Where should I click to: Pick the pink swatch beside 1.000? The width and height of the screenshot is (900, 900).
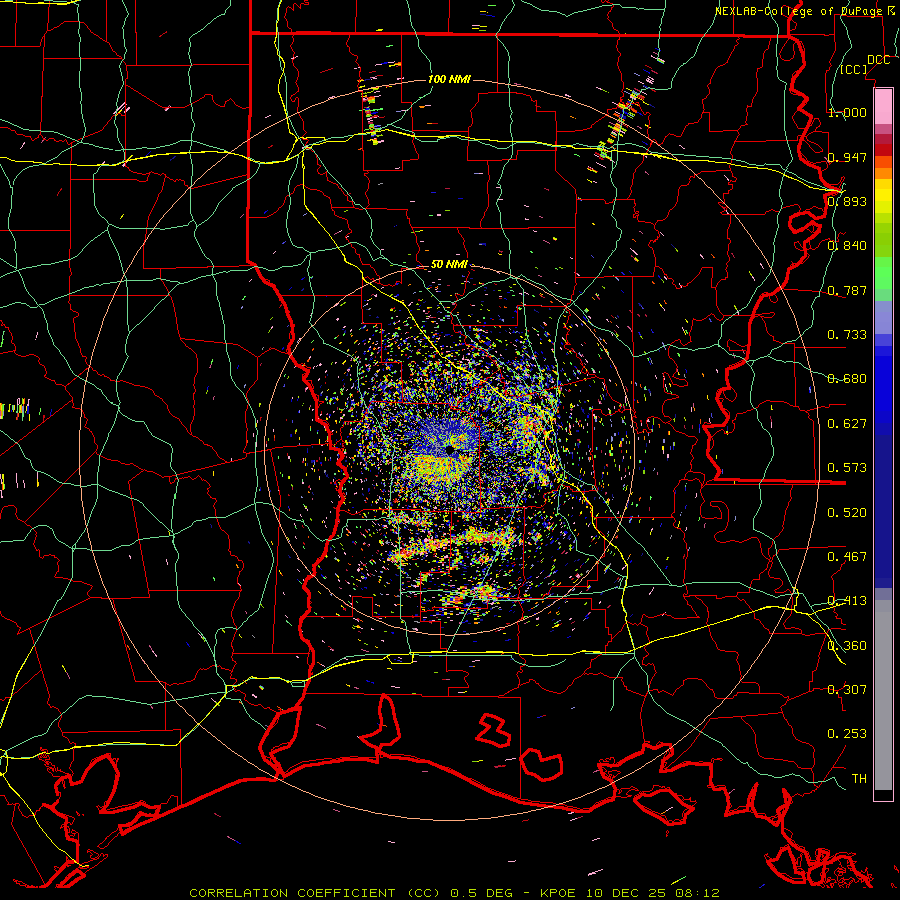[x=883, y=106]
